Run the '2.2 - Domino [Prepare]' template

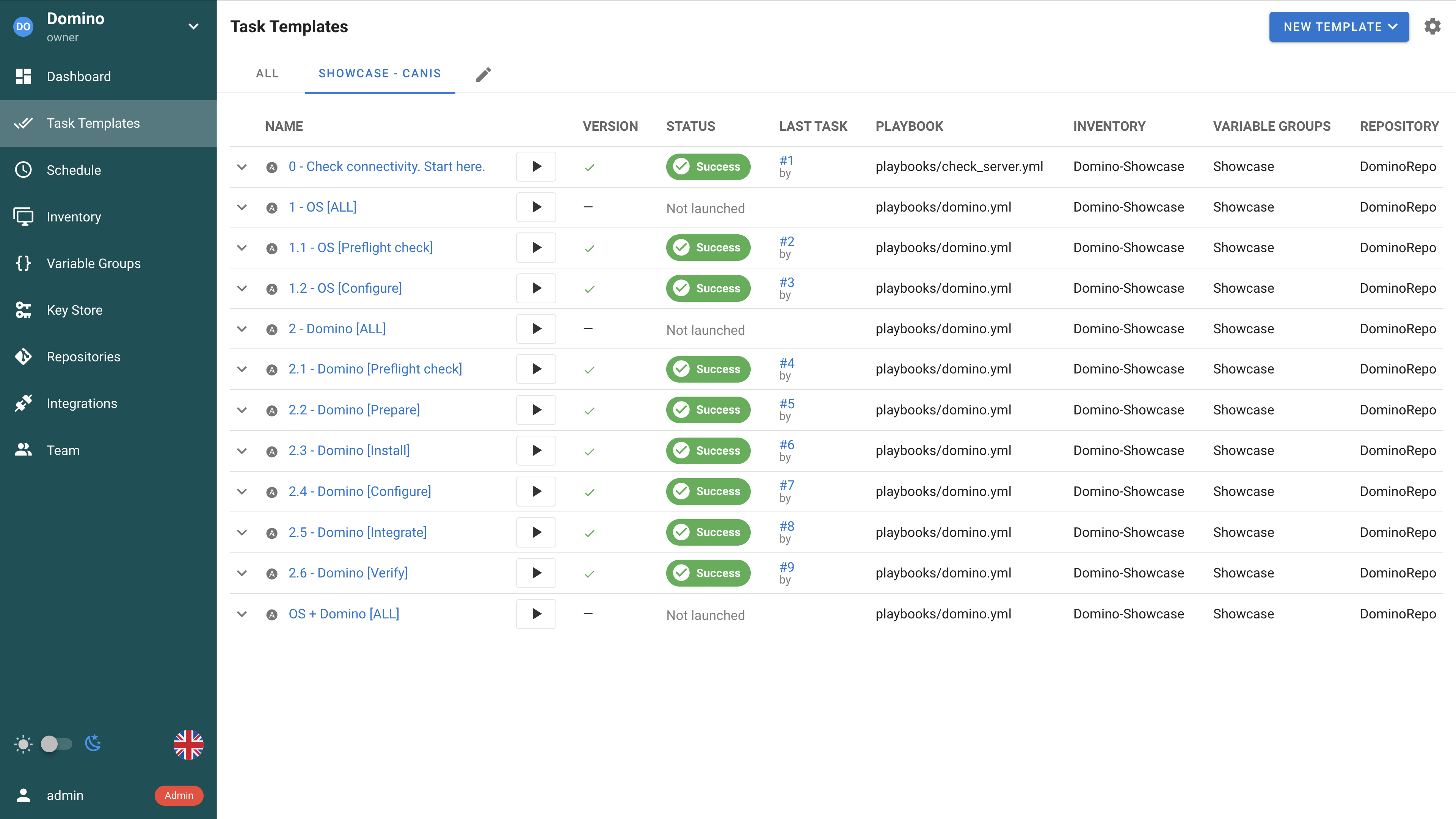tap(536, 410)
